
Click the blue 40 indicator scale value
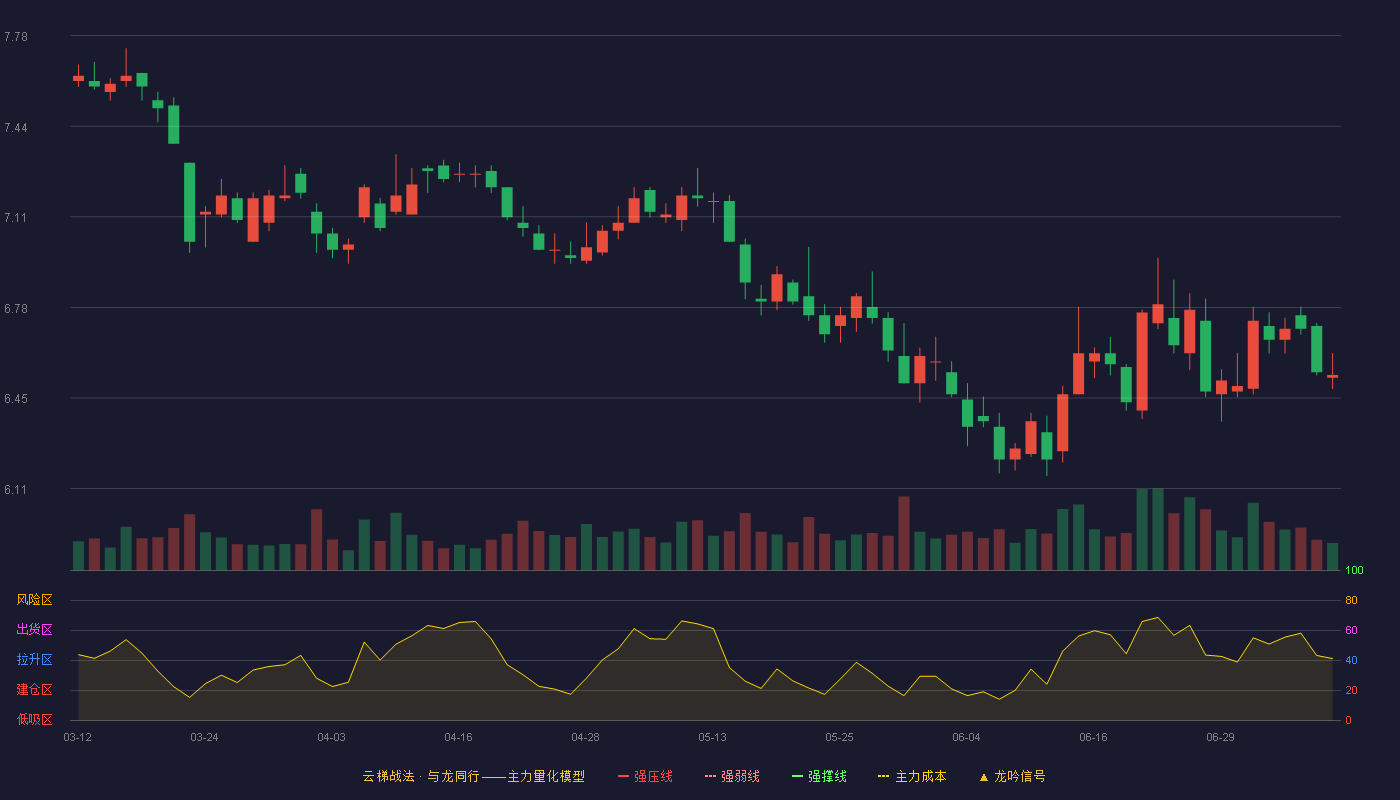1351,660
